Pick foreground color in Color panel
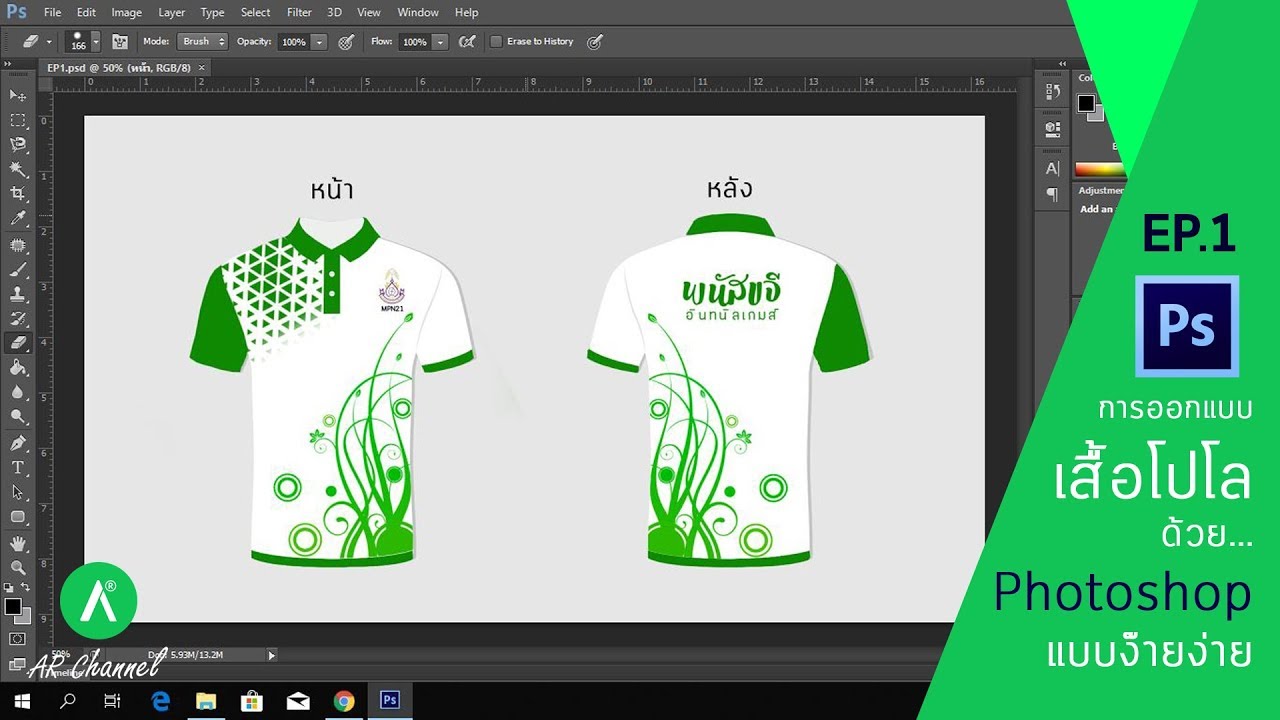1280x720 pixels. click(x=1085, y=102)
